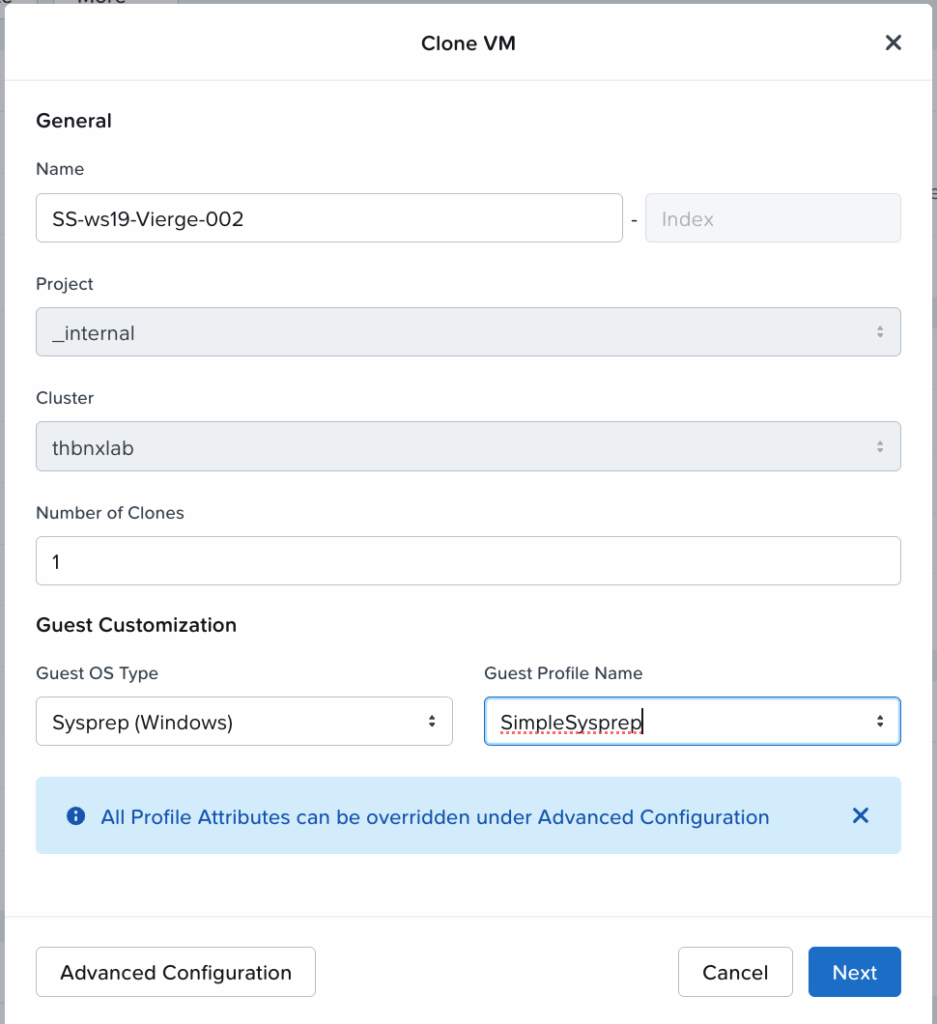Click the arrow icon in Guest Profile Name
This screenshot has height=1024, width=937.
(879, 721)
